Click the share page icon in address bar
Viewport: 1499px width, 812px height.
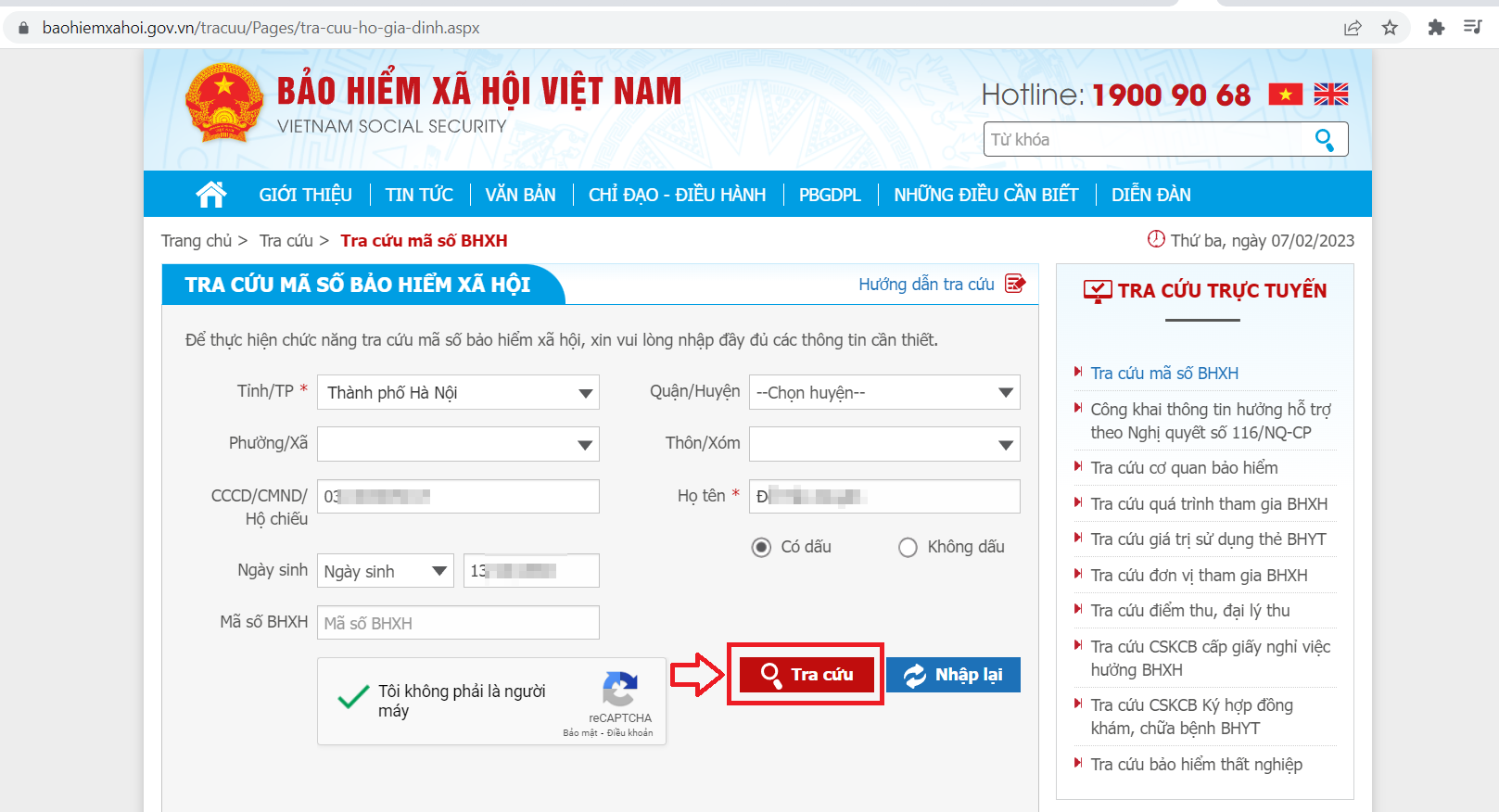pos(1353,28)
